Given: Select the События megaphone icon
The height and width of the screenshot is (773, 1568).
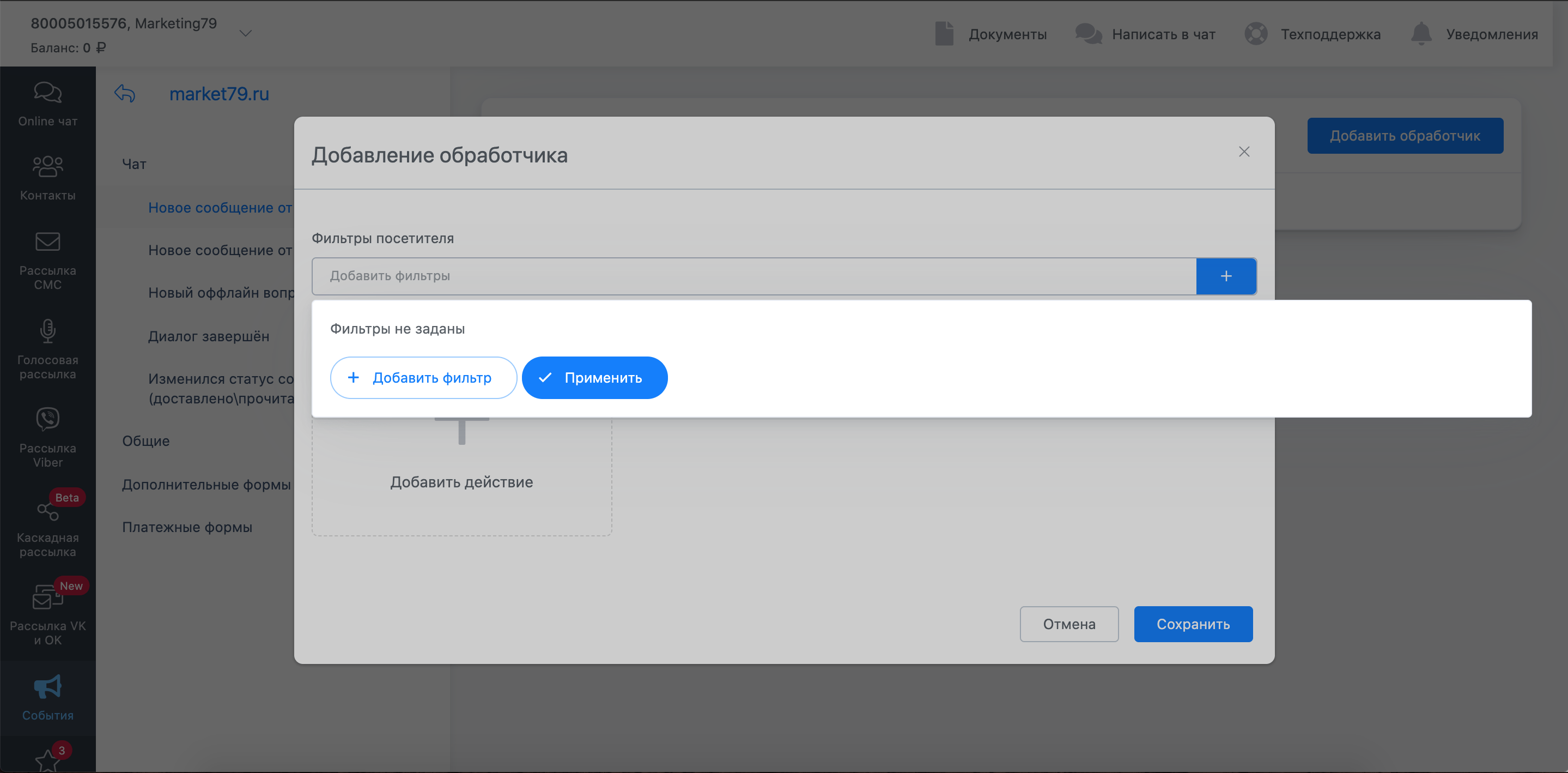Looking at the screenshot, I should [x=47, y=687].
